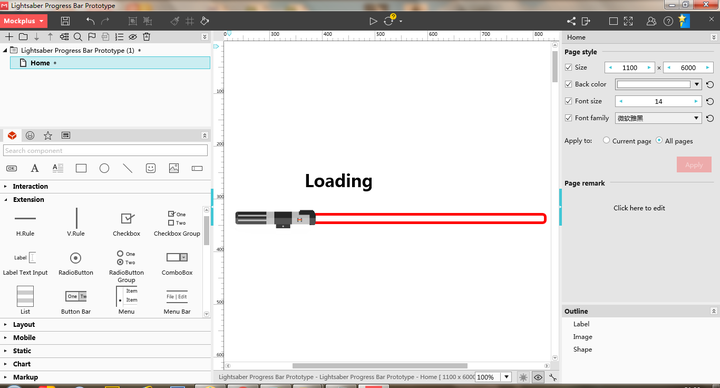Click the Share icon in top toolbar
Image resolution: width=720 pixels, height=388 pixels.
coord(571,21)
